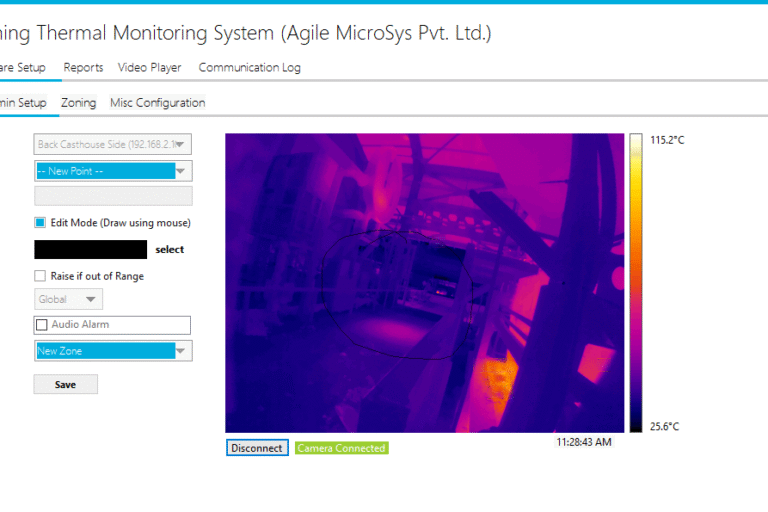Open the Reports tab
The width and height of the screenshot is (768, 512).
point(83,68)
